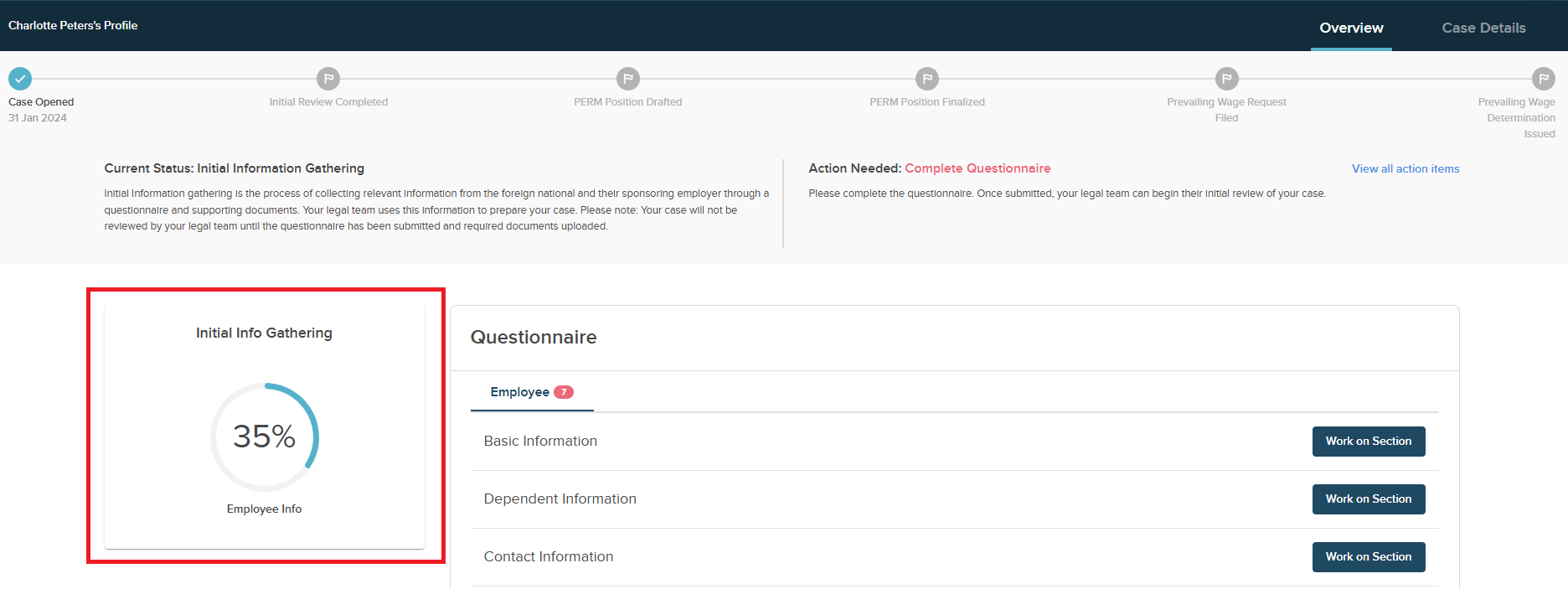Image resolution: width=1568 pixels, height=589 pixels.
Task: Switch to the Overview tab
Action: (x=1351, y=28)
